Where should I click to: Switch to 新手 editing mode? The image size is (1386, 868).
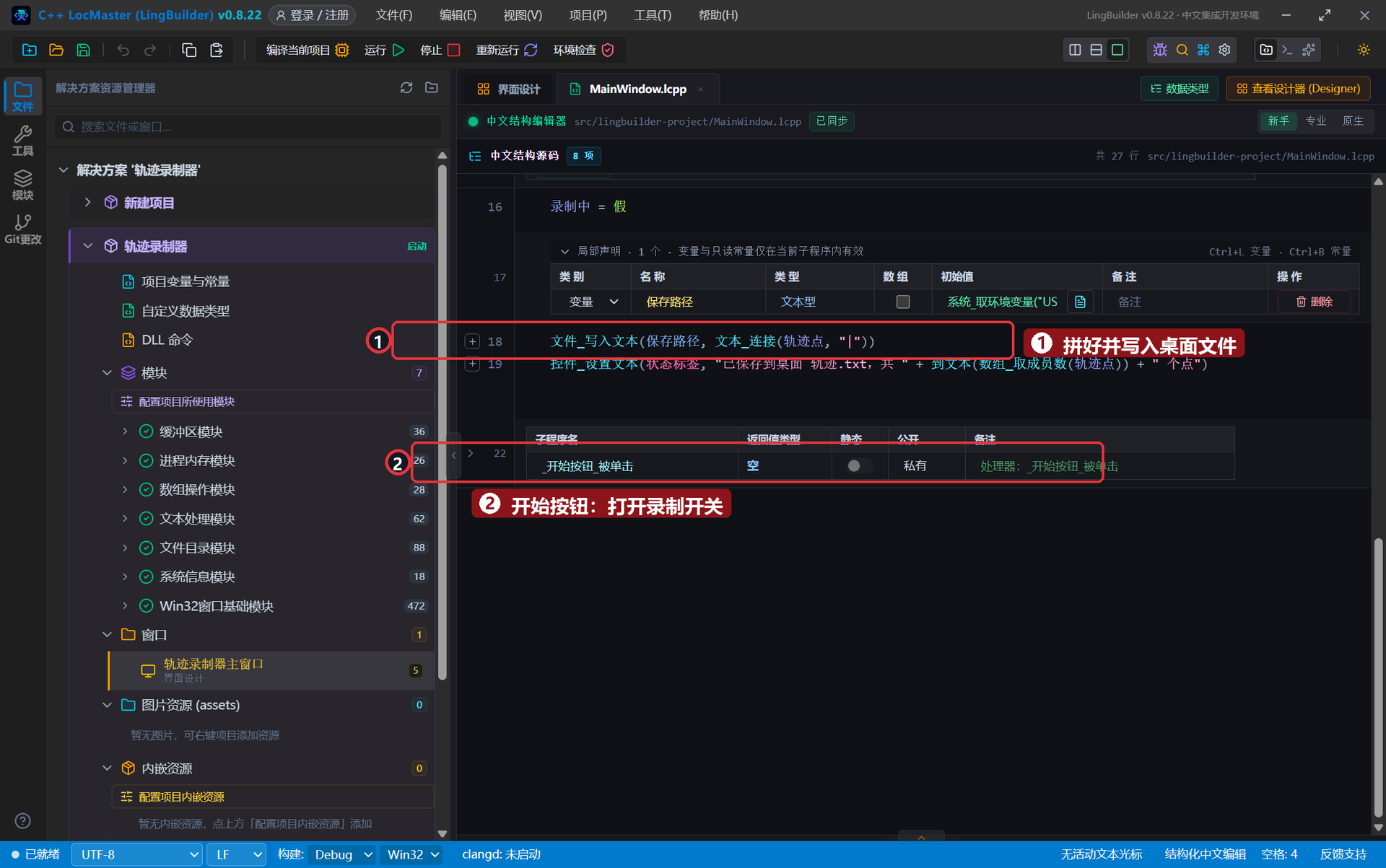tap(1278, 120)
